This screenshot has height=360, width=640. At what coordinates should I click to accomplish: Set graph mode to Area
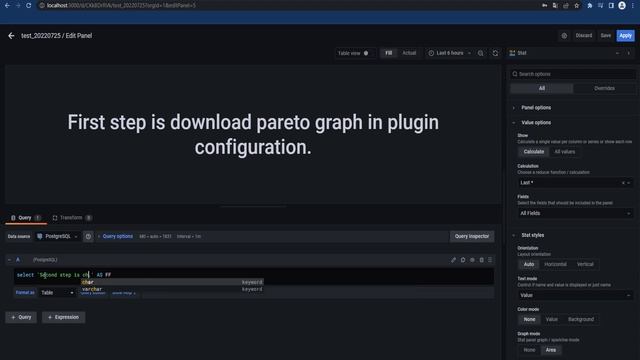551,350
